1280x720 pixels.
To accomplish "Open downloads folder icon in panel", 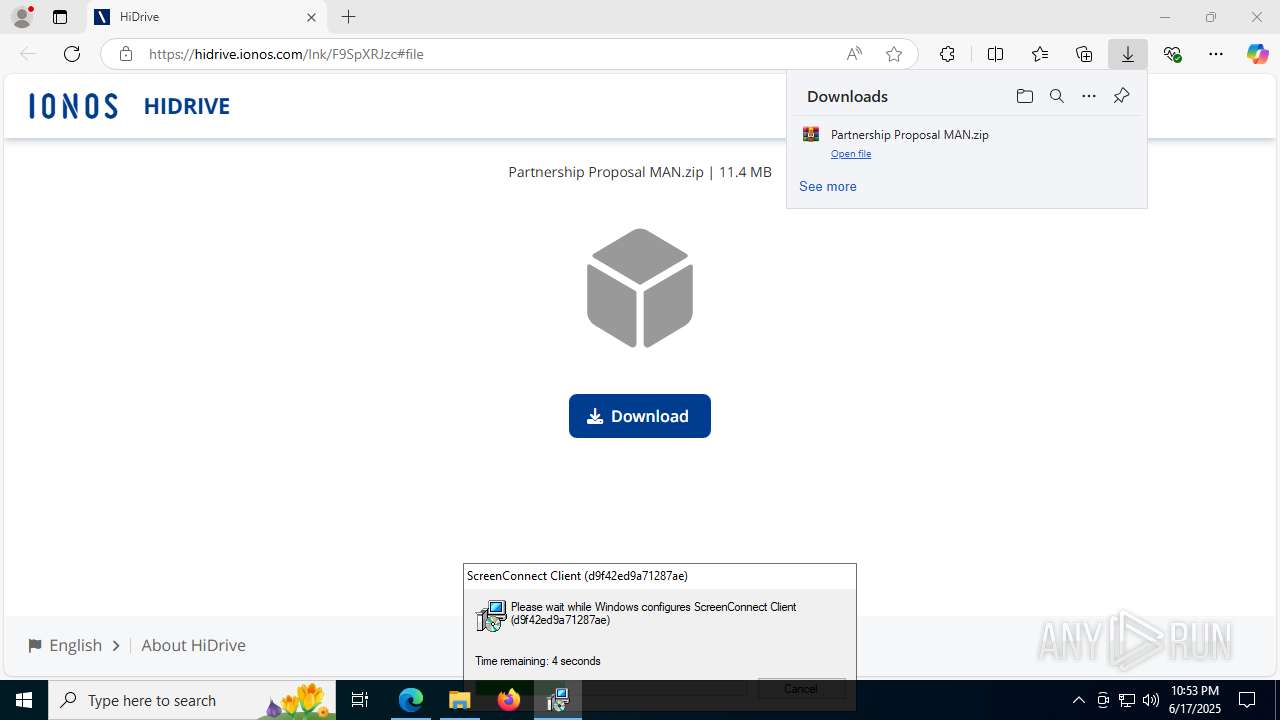I will 1024,96.
